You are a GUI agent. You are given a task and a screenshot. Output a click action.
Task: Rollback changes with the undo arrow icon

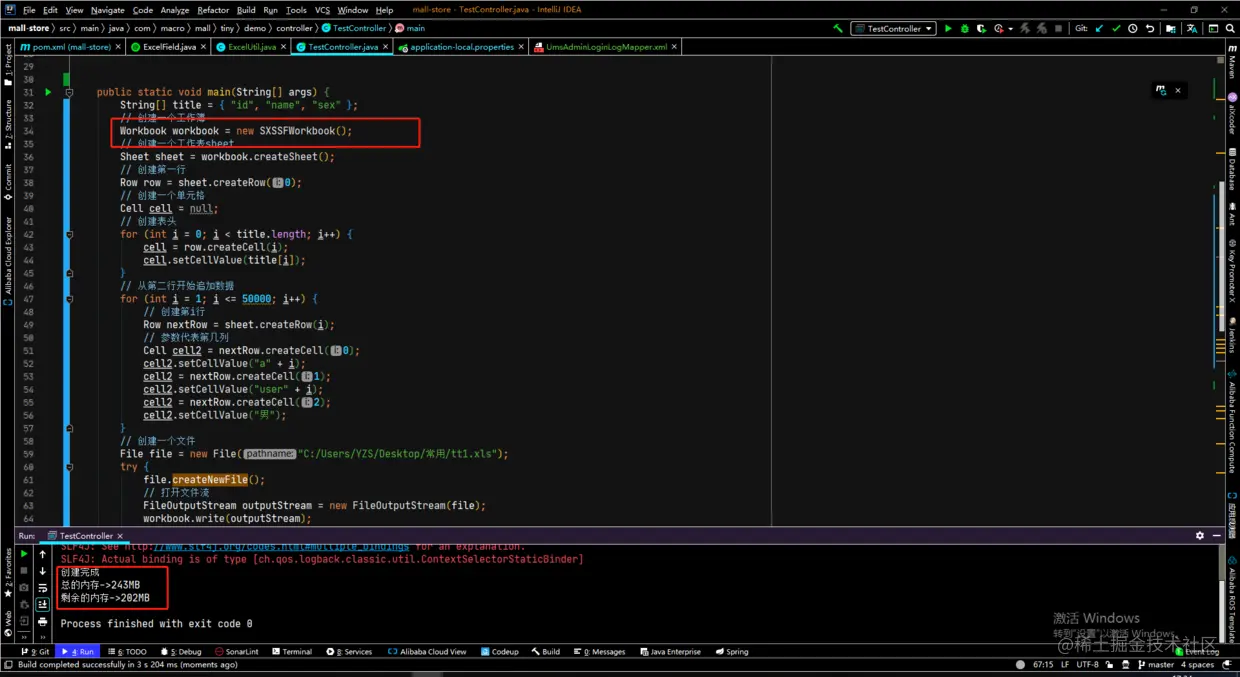click(x=1150, y=28)
